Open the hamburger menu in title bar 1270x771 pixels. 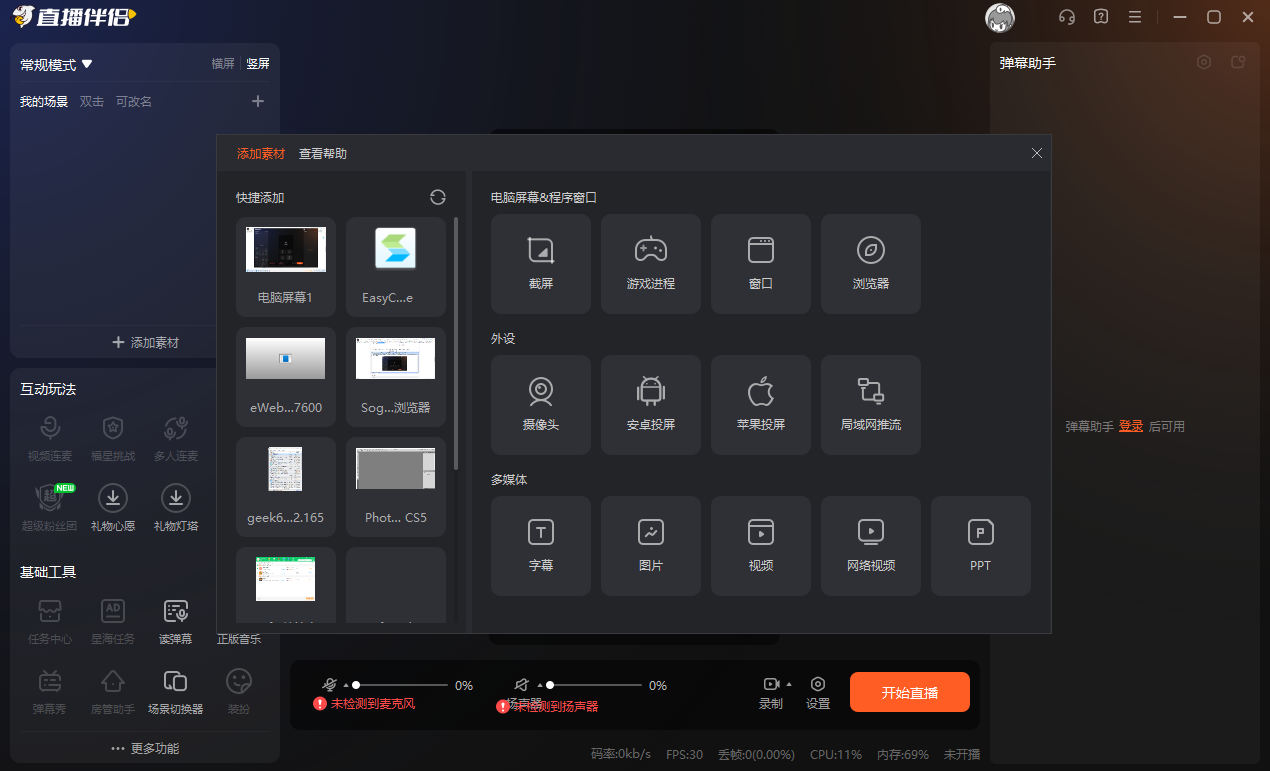1136,17
